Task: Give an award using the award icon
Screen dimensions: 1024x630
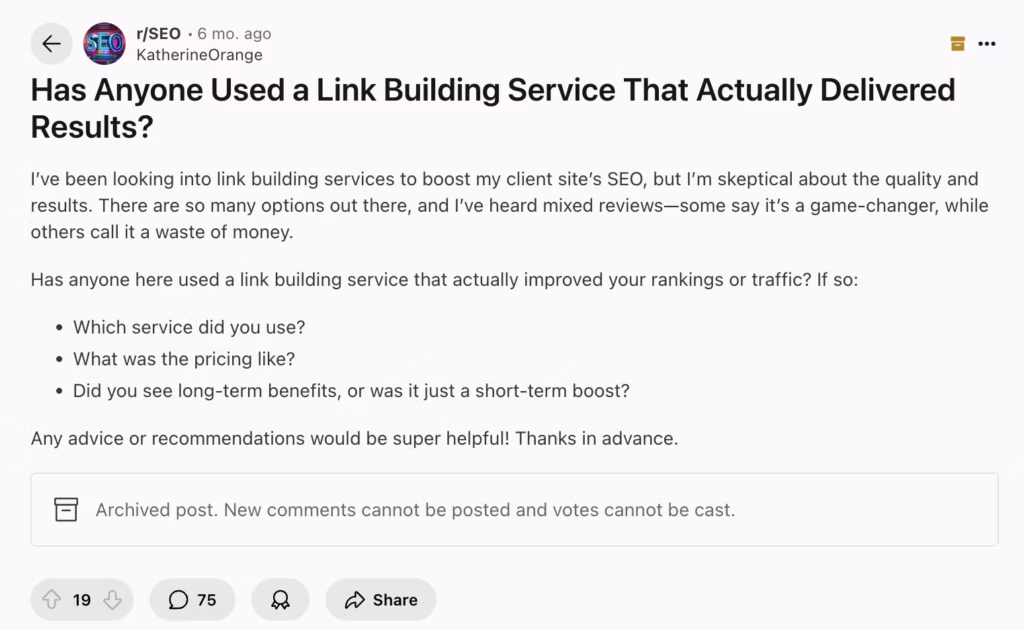Action: pos(280,599)
